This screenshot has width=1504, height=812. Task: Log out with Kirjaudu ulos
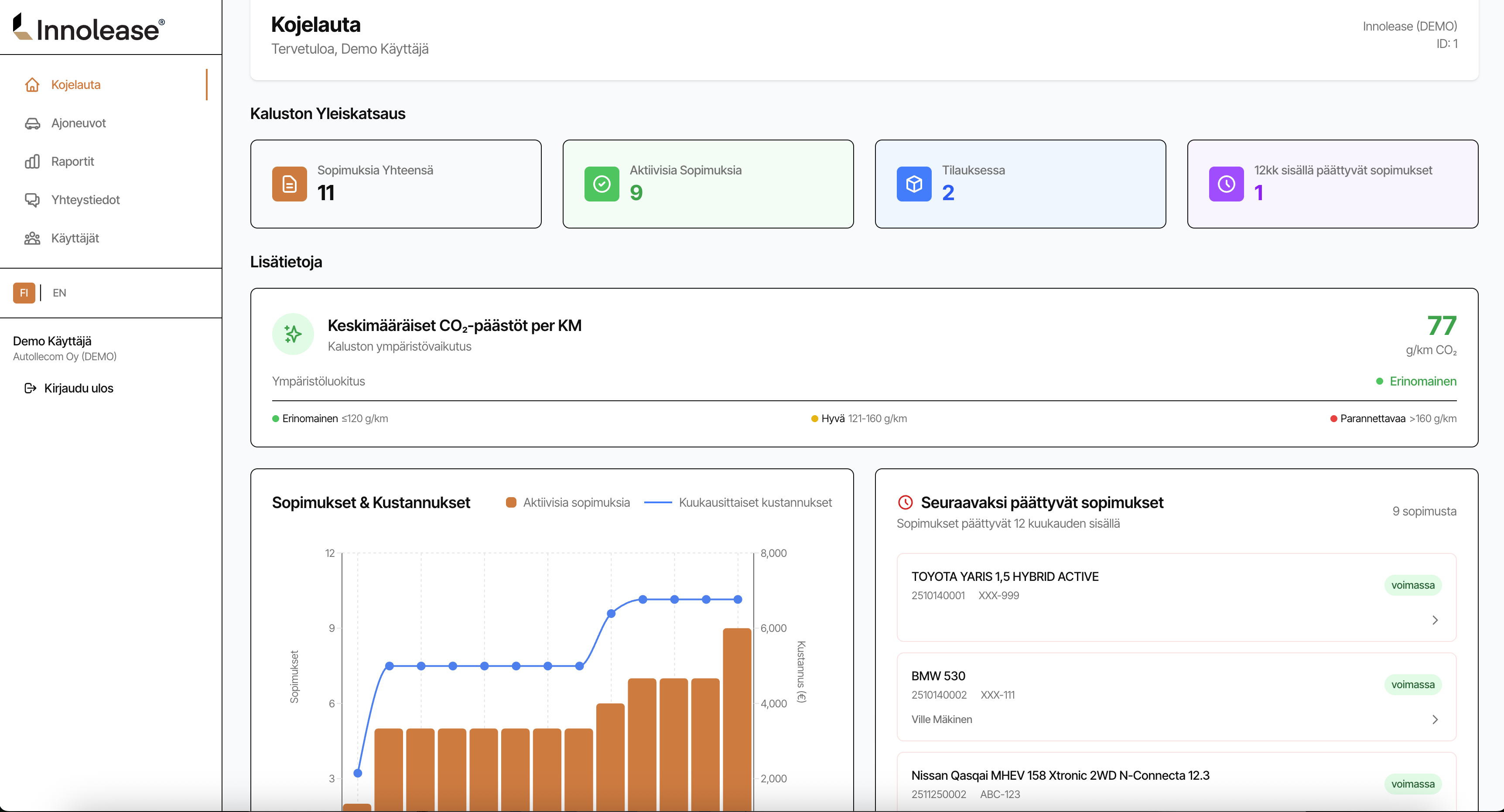pyautogui.click(x=69, y=388)
